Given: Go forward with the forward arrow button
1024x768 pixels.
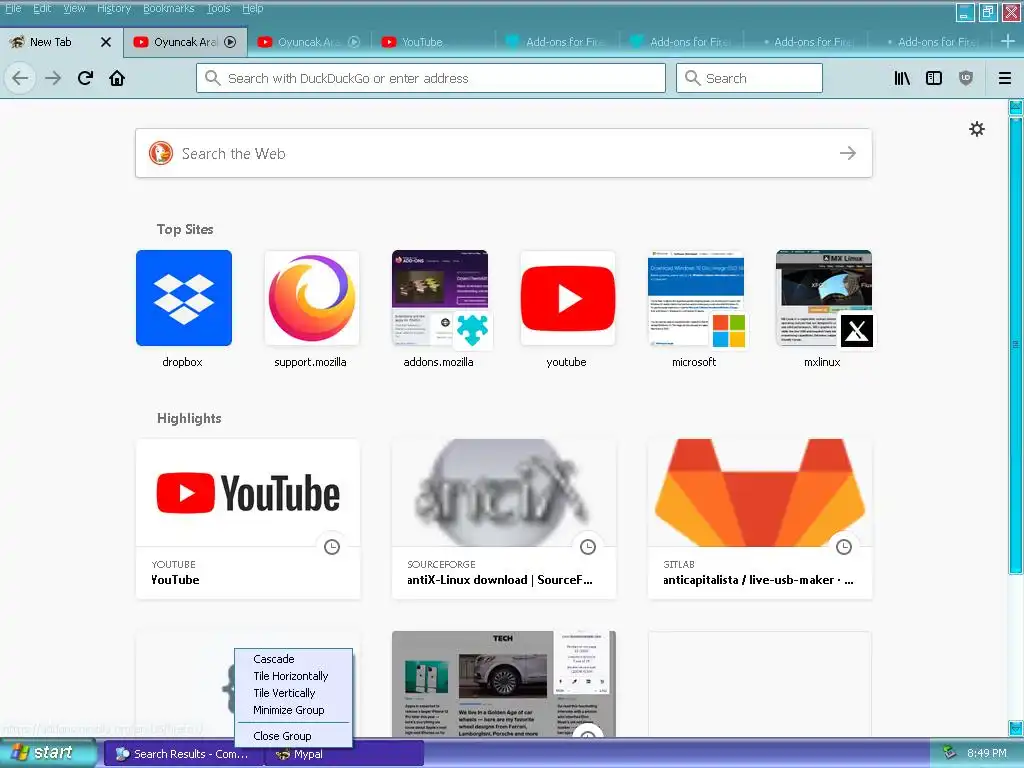Looking at the screenshot, I should click(53, 78).
